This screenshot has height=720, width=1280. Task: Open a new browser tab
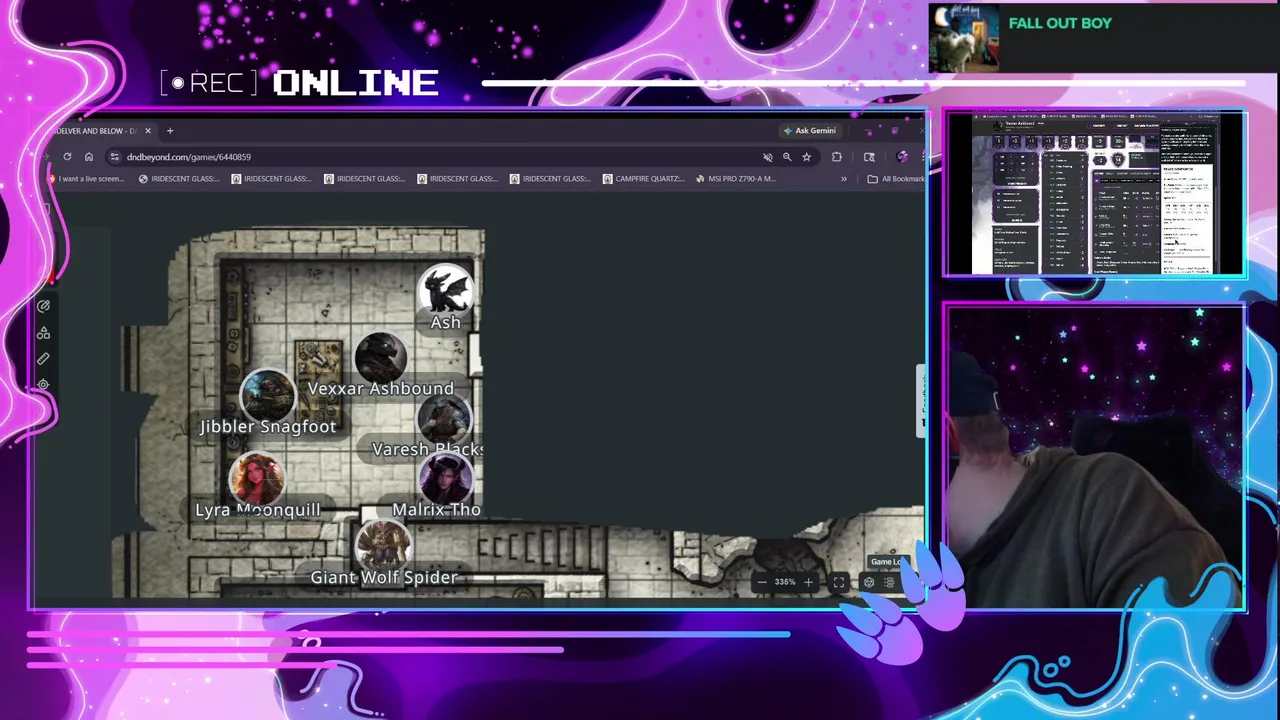coord(170,131)
